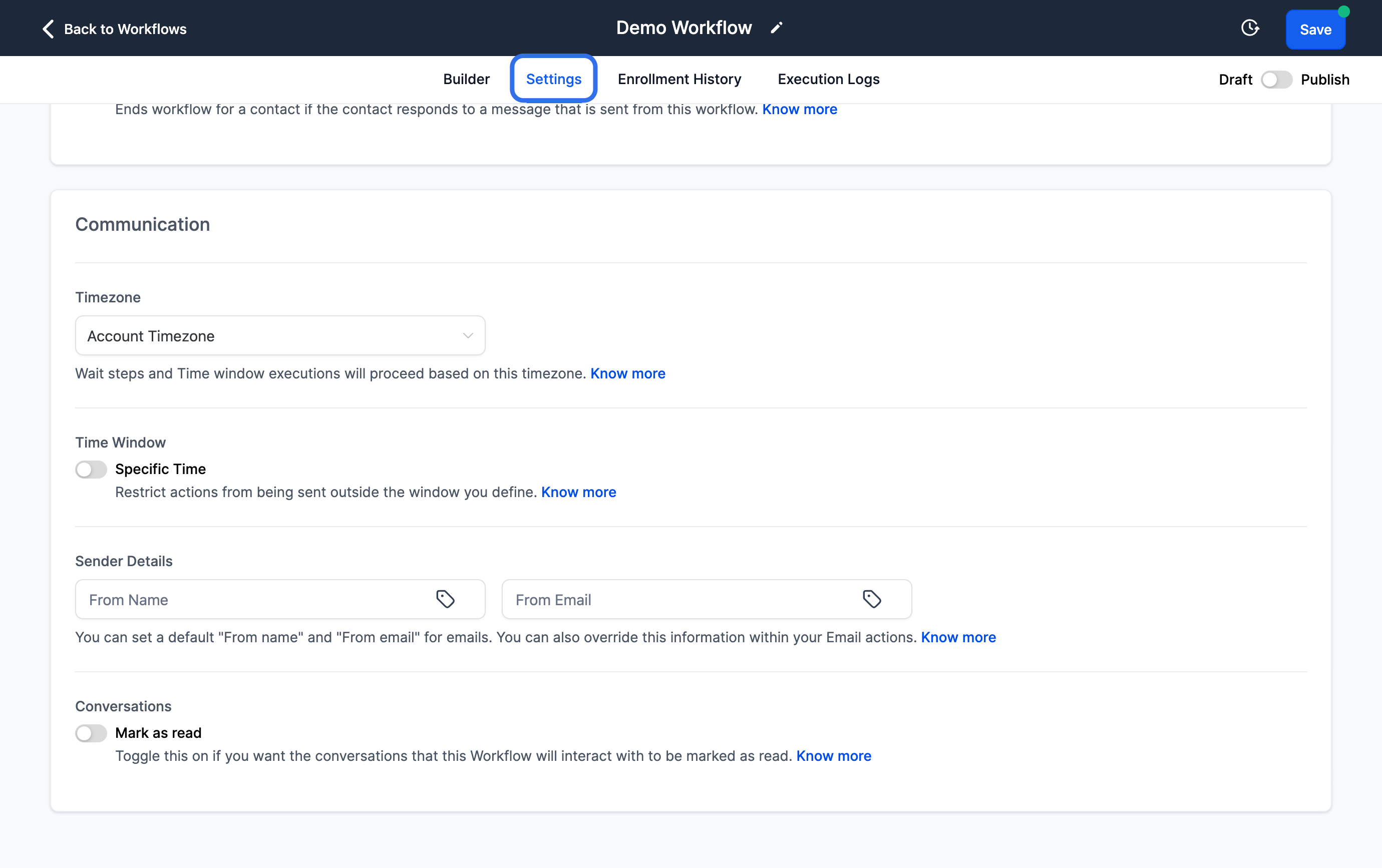Open Know more link for Sender Details

[x=958, y=637]
